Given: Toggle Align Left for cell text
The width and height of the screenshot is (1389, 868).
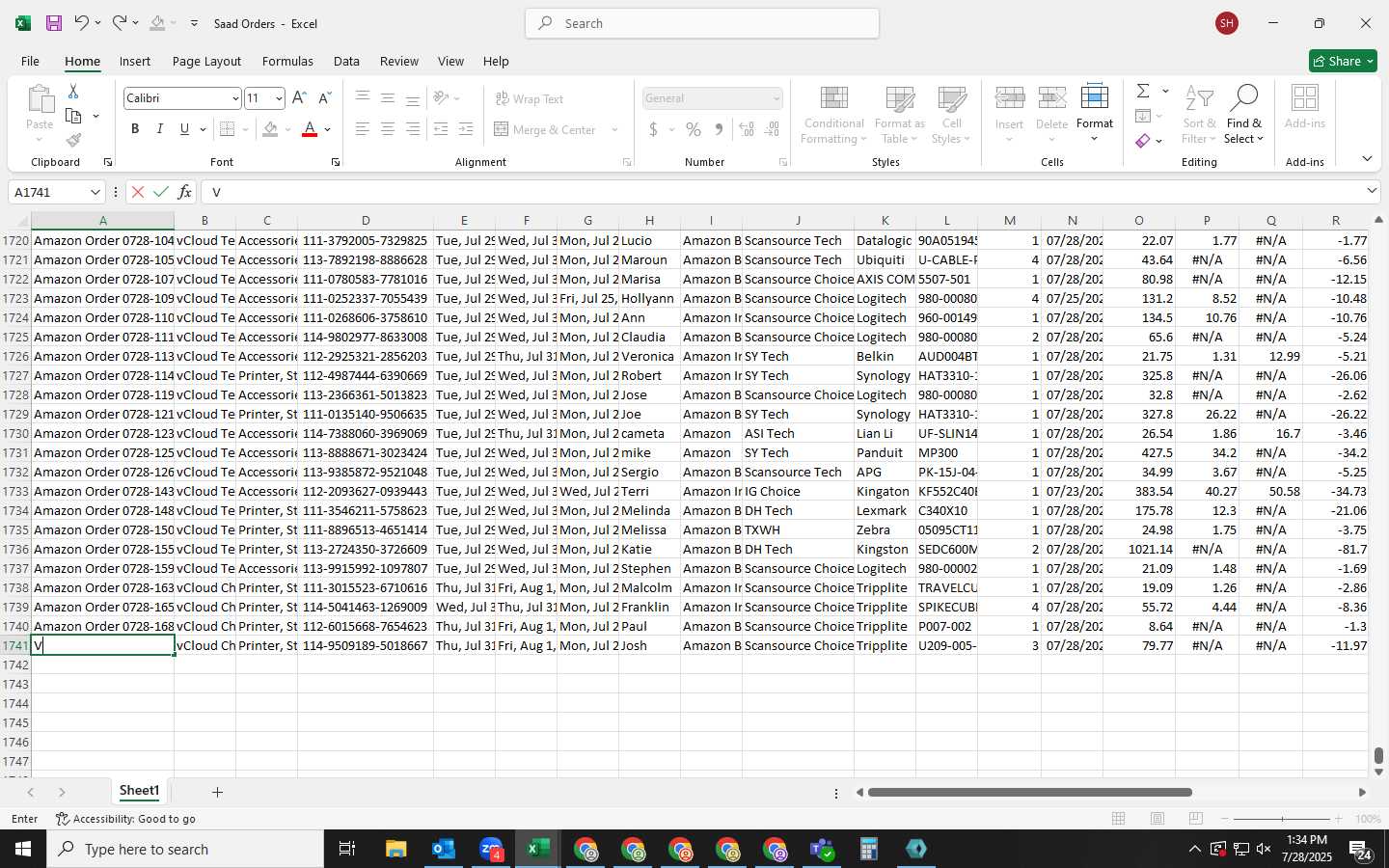Looking at the screenshot, I should tap(363, 129).
